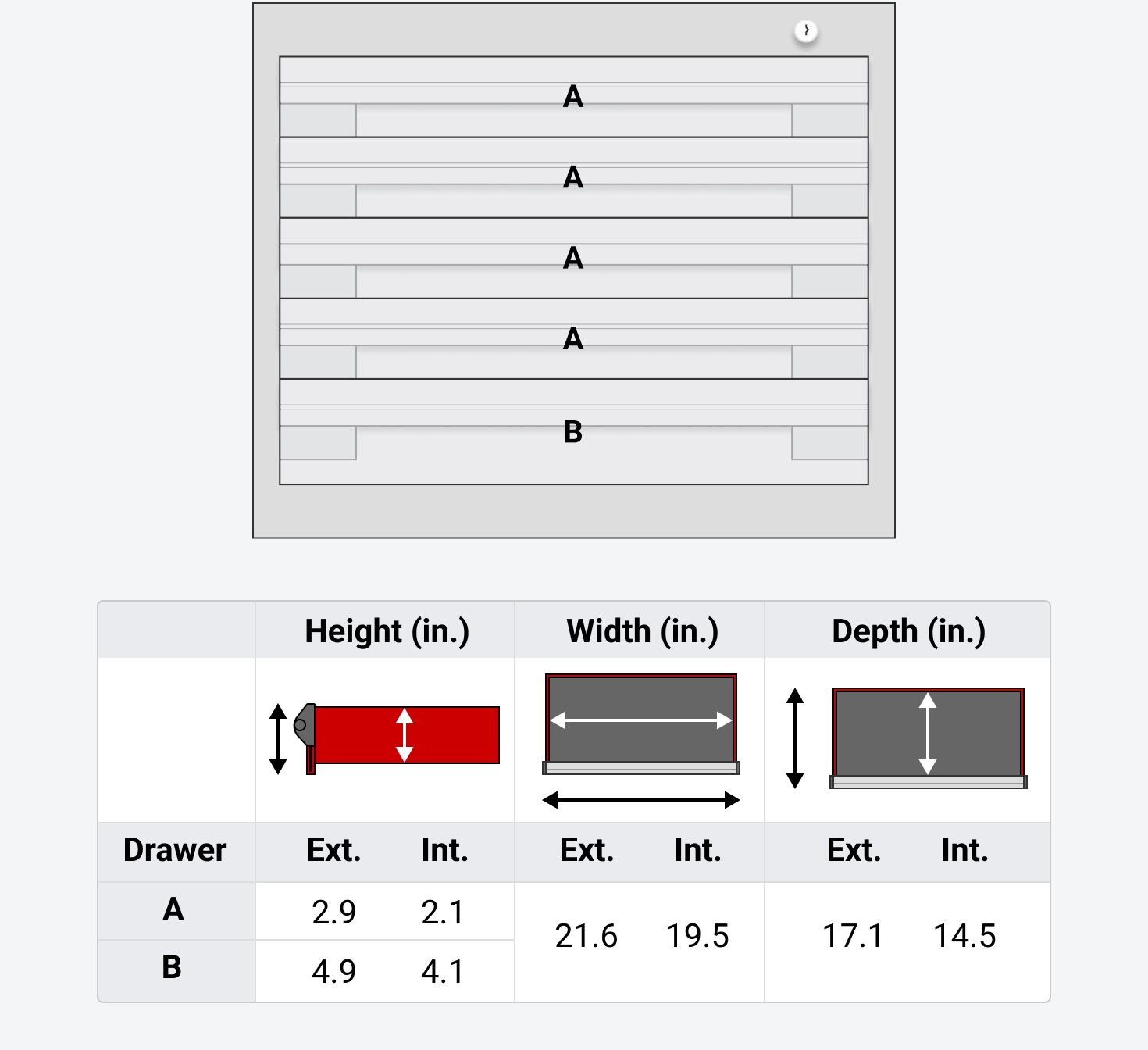Screen dimensions: 1148x1050
Task: Click the Width (in.) column header
Action: coord(642,631)
